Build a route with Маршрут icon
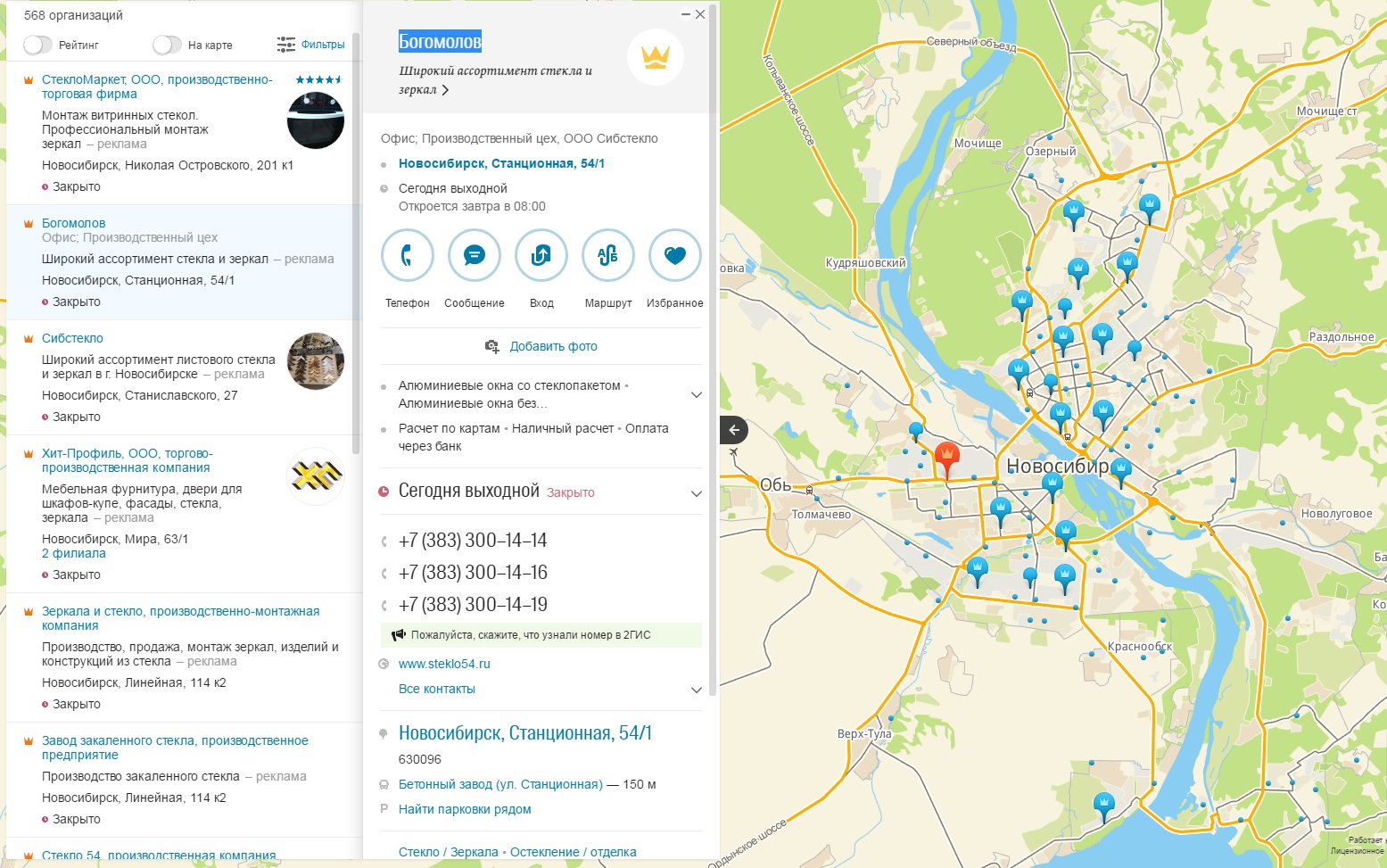 pyautogui.click(x=607, y=256)
